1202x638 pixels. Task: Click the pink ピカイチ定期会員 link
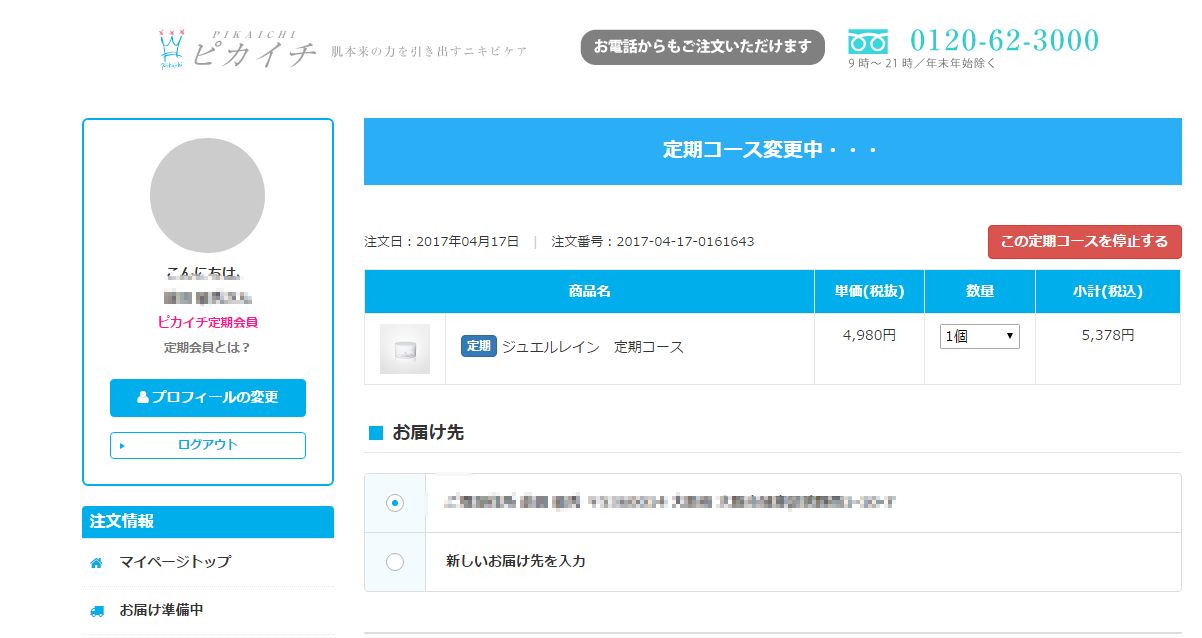[x=207, y=322]
